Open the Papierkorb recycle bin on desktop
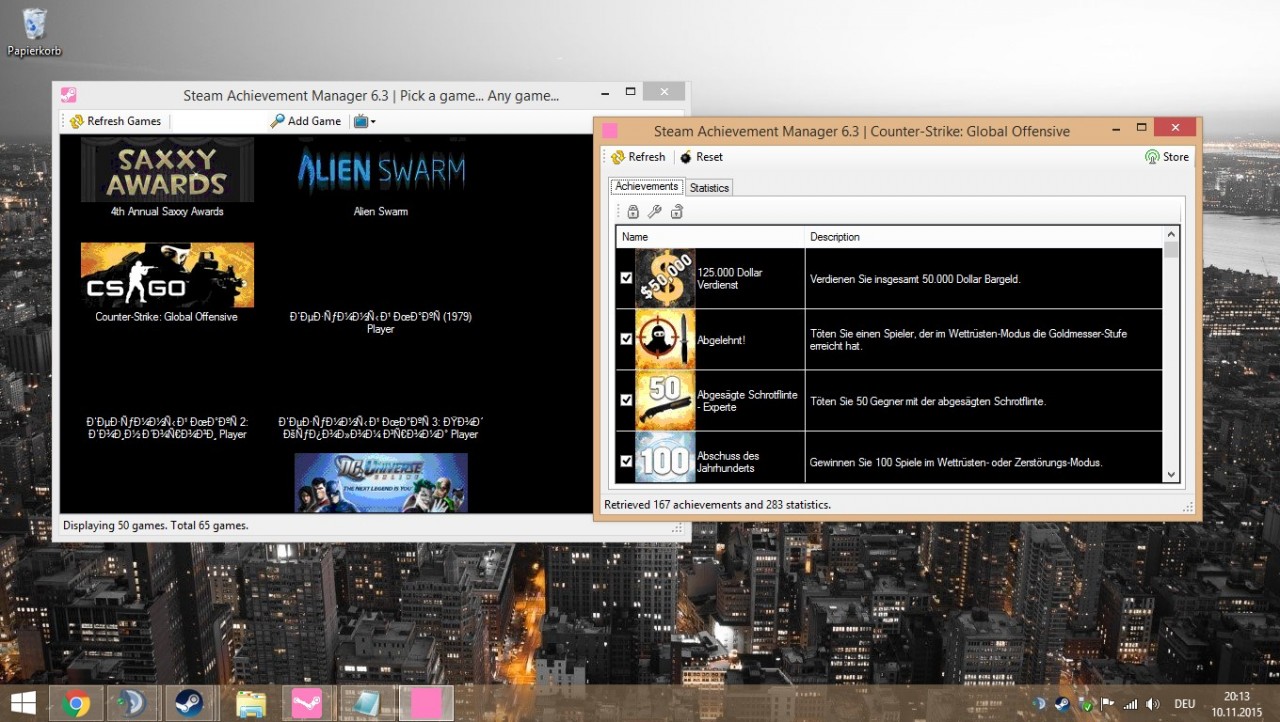The image size is (1280, 722). 35,31
